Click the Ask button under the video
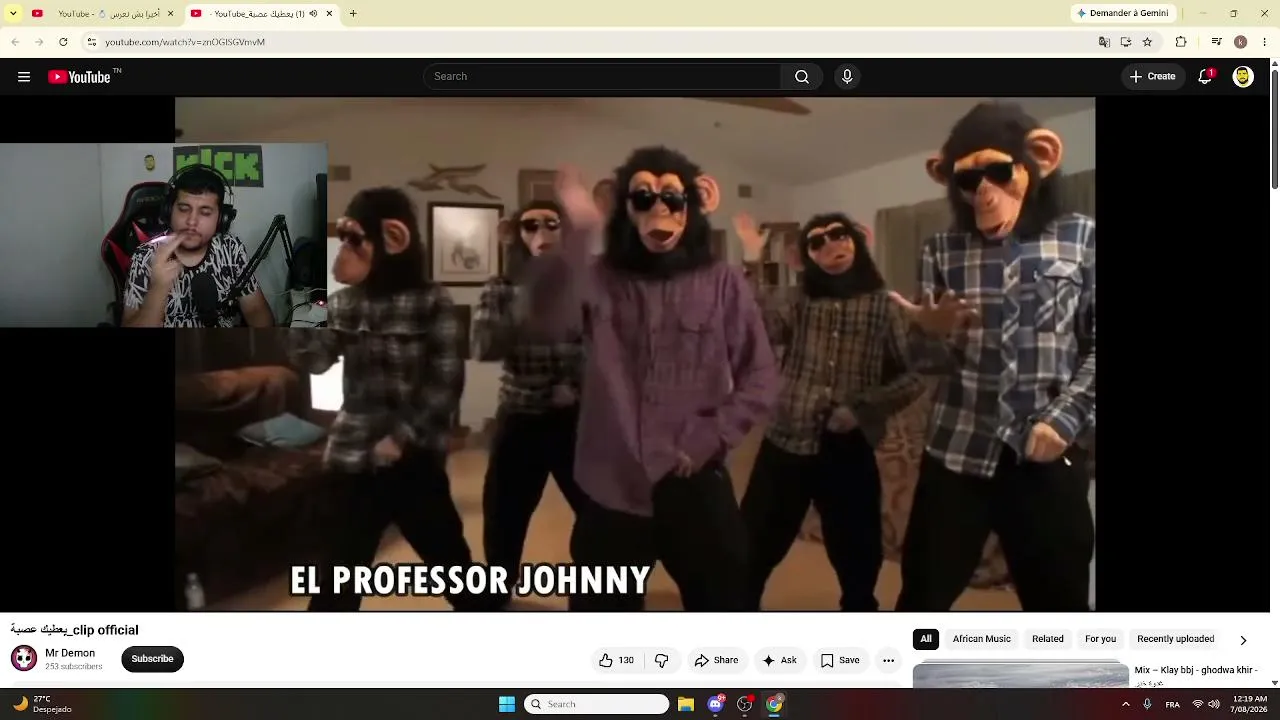 point(779,660)
